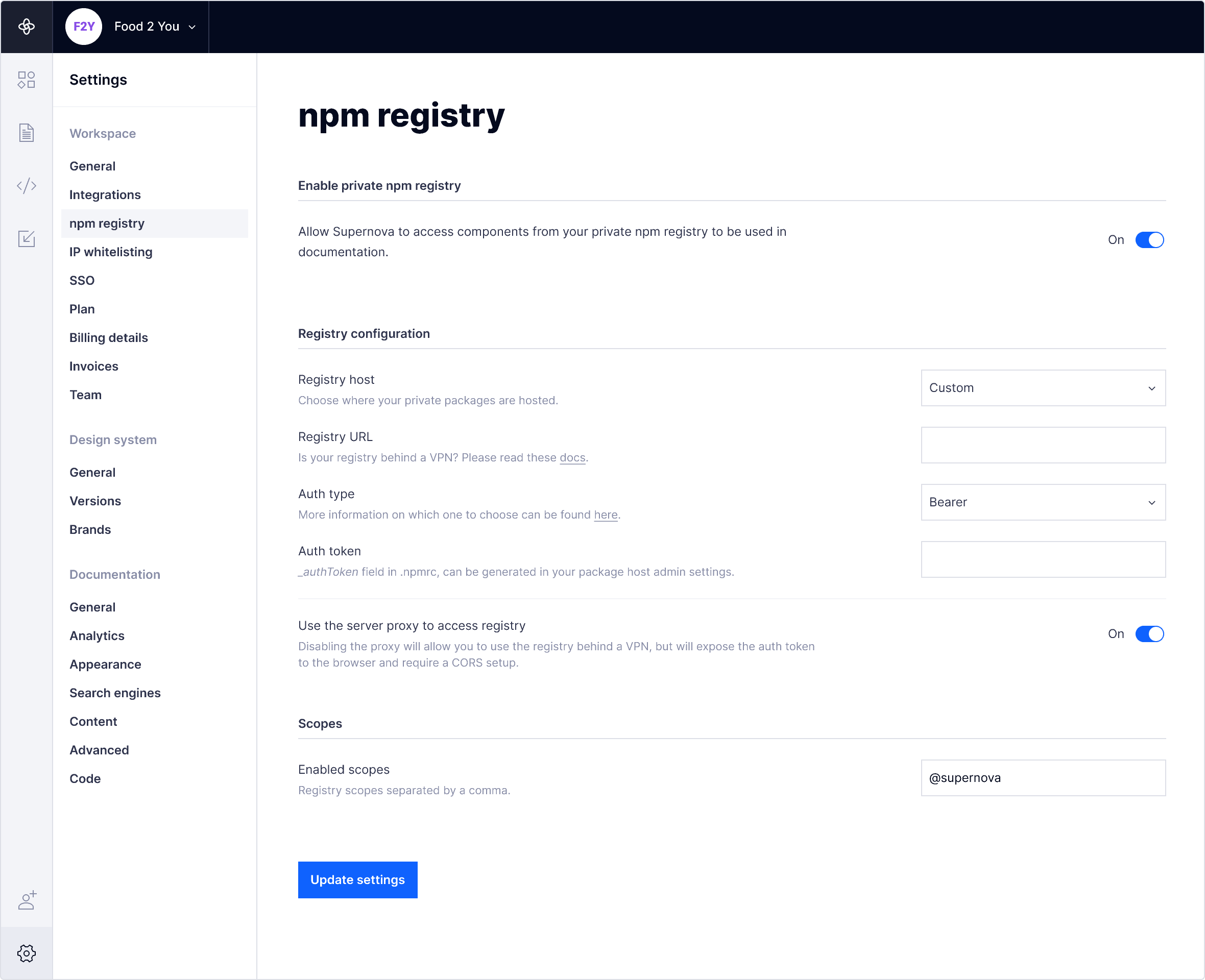Open the Registry host dropdown showing Custom
The height and width of the screenshot is (980, 1205).
[1042, 388]
